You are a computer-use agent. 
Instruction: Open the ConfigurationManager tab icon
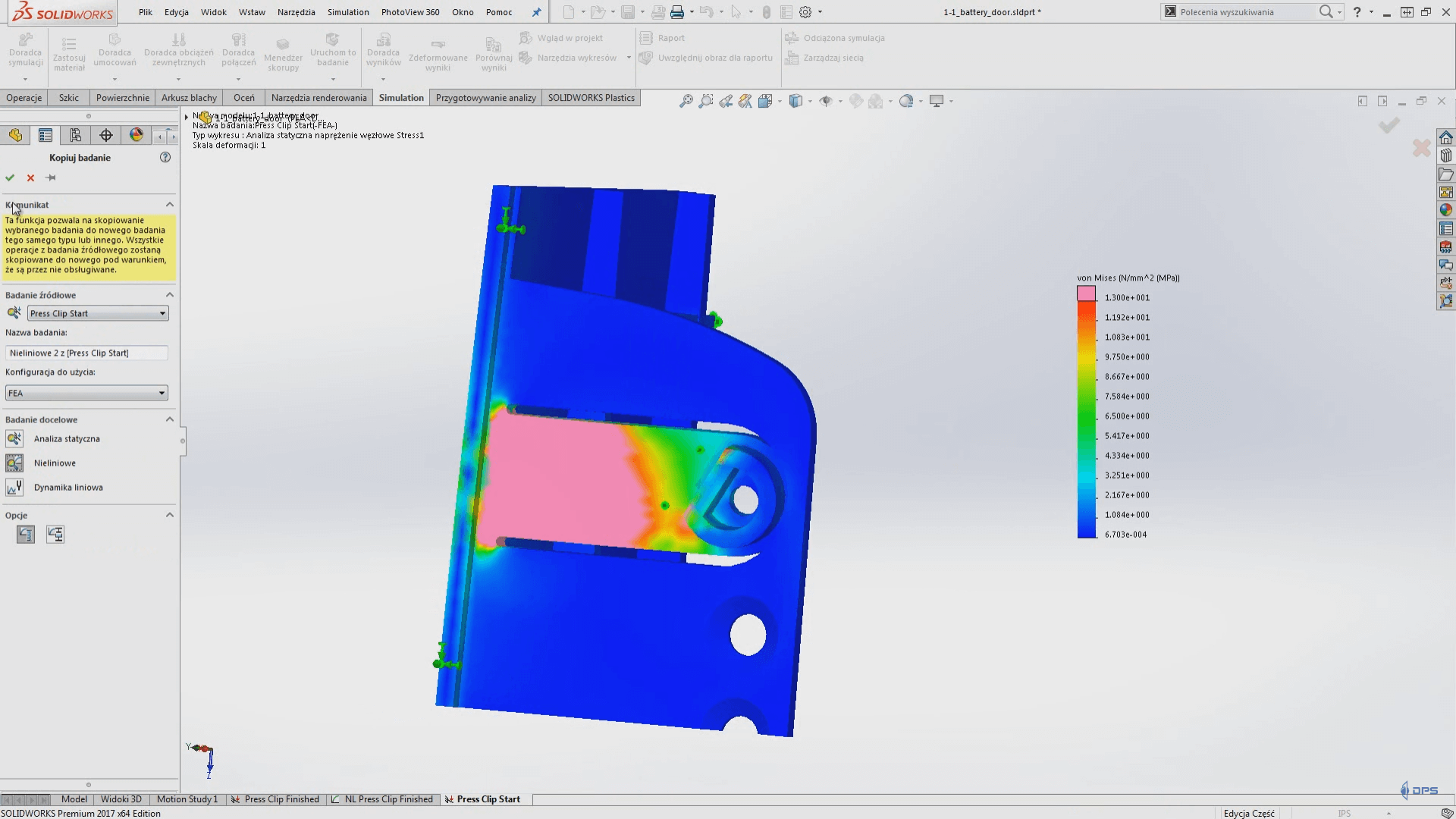(76, 135)
